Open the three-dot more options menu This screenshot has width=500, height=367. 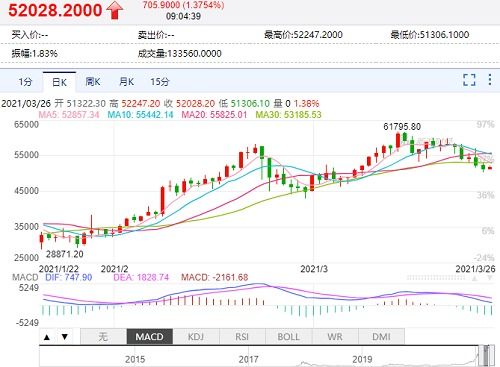[490, 80]
